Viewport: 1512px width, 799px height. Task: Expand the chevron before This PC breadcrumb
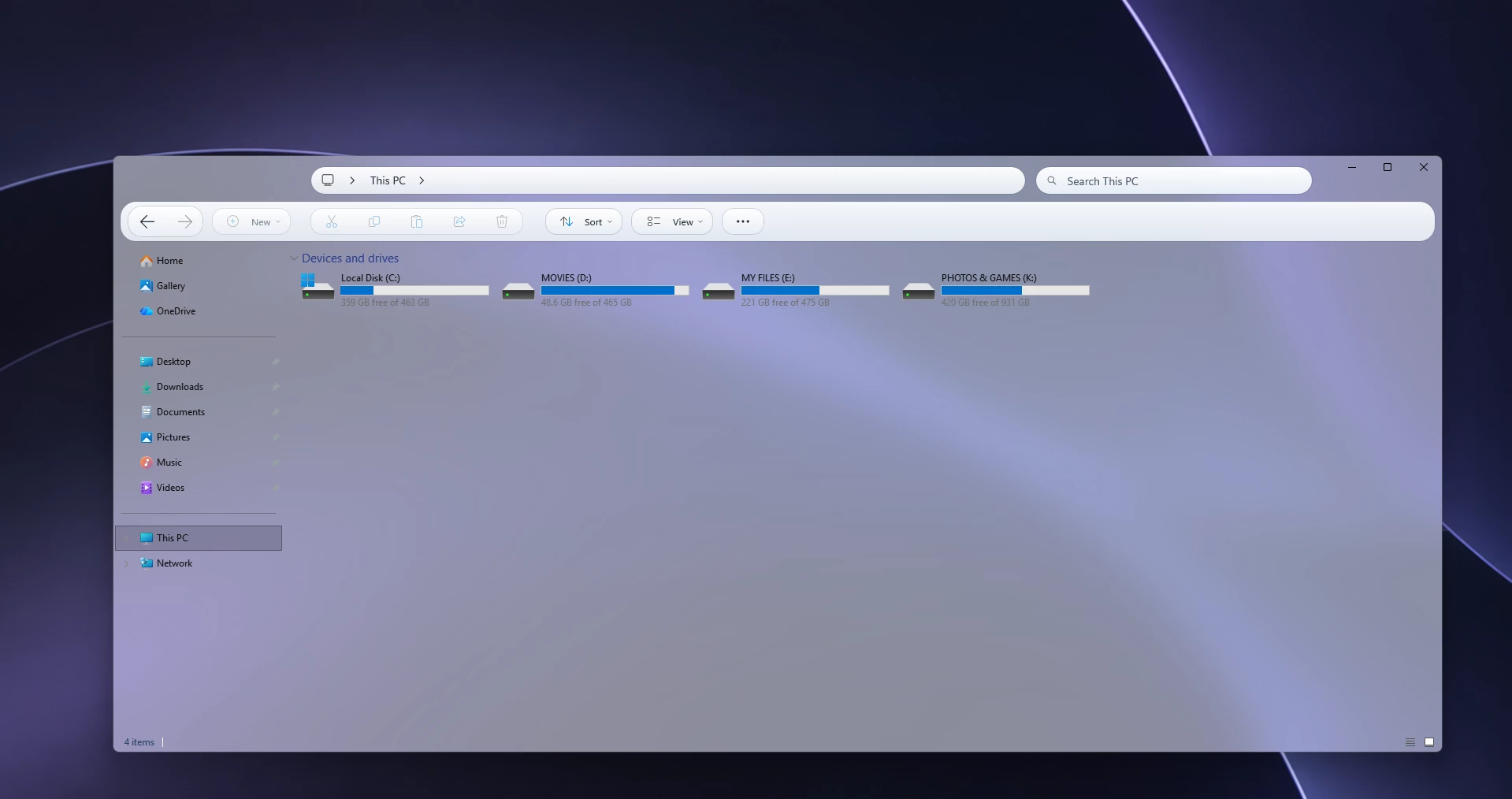coord(352,180)
